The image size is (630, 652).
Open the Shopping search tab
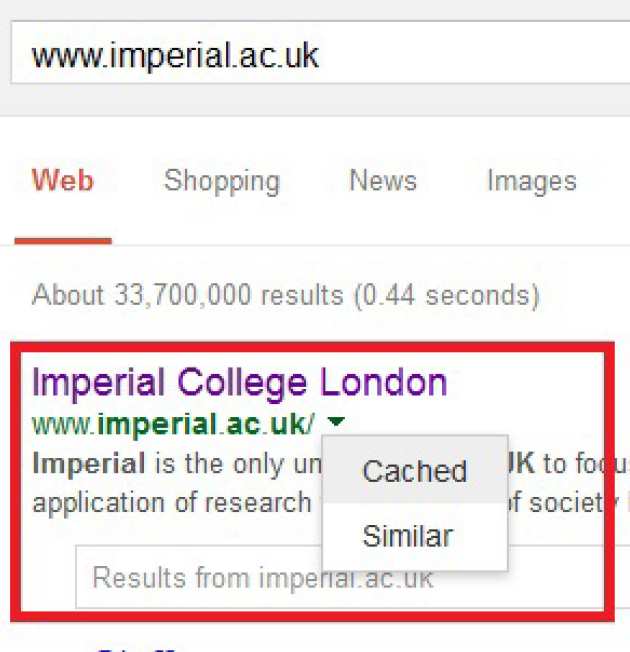pos(222,181)
